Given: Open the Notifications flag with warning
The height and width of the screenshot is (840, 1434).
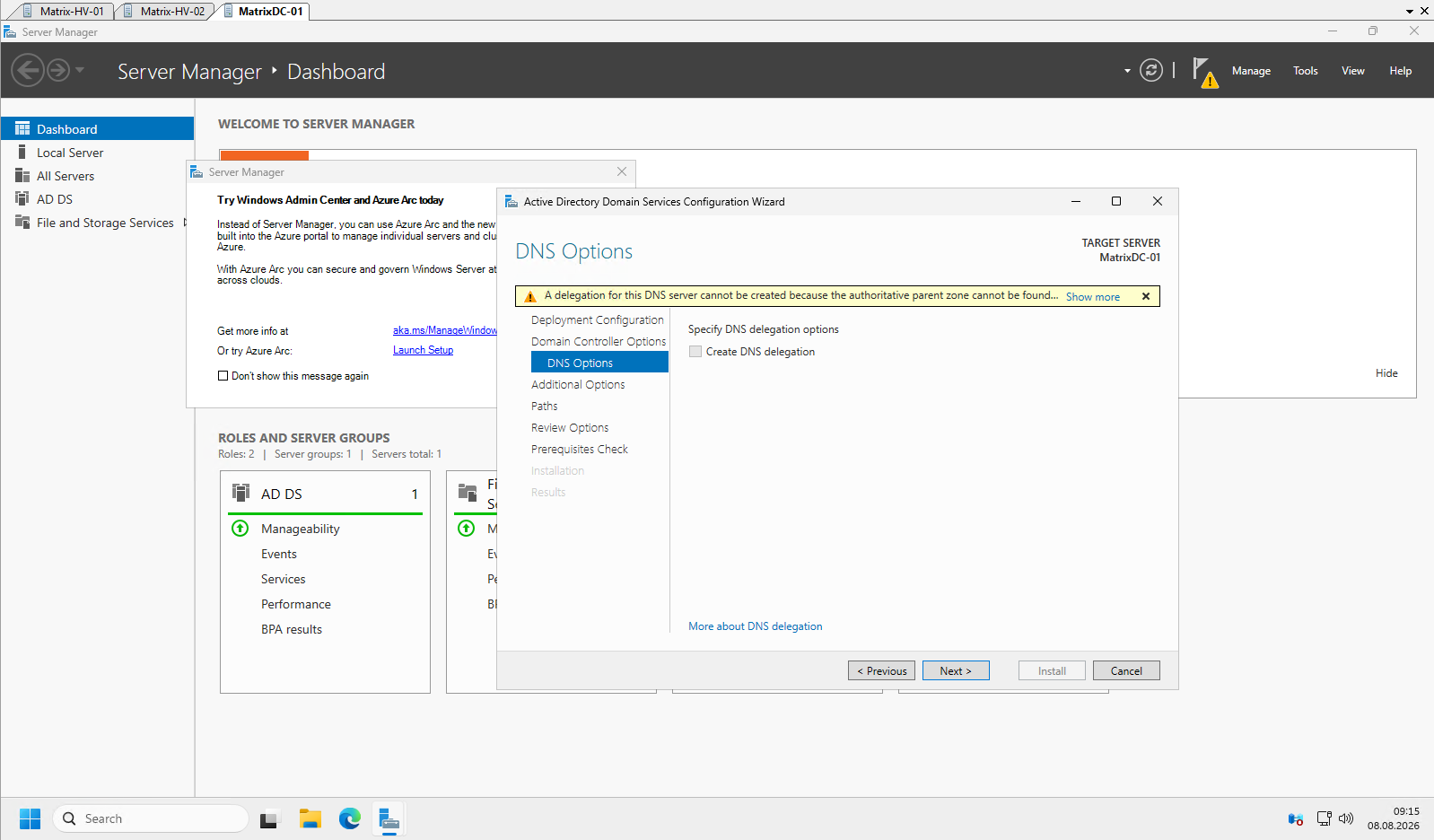Looking at the screenshot, I should click(x=1205, y=73).
